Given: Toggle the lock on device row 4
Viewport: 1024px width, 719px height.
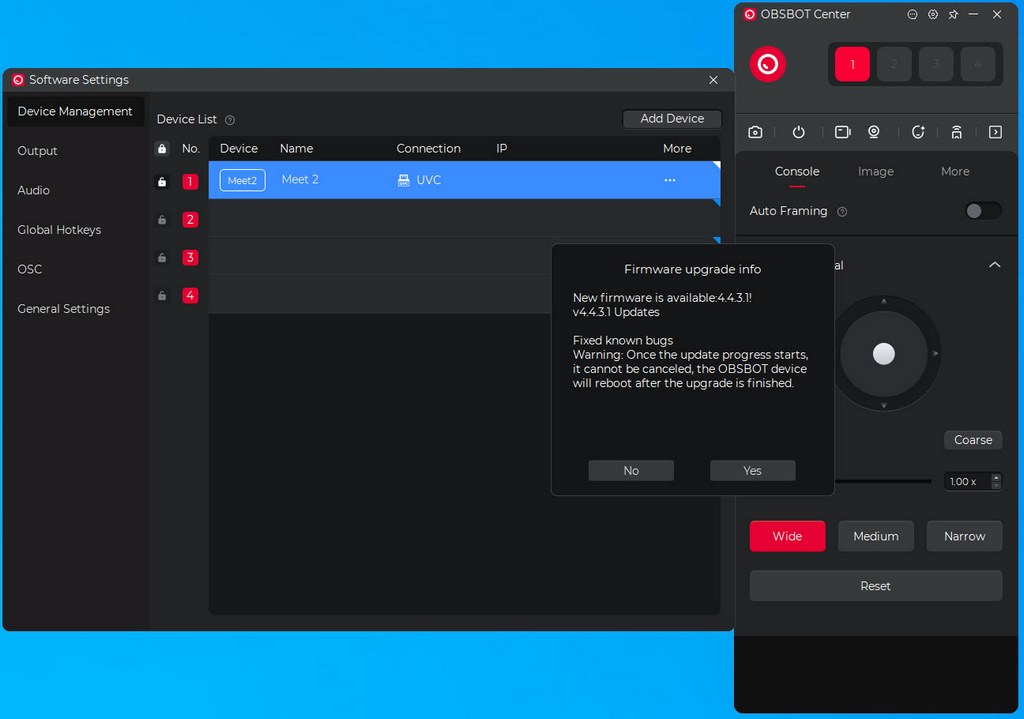Looking at the screenshot, I should coord(162,296).
